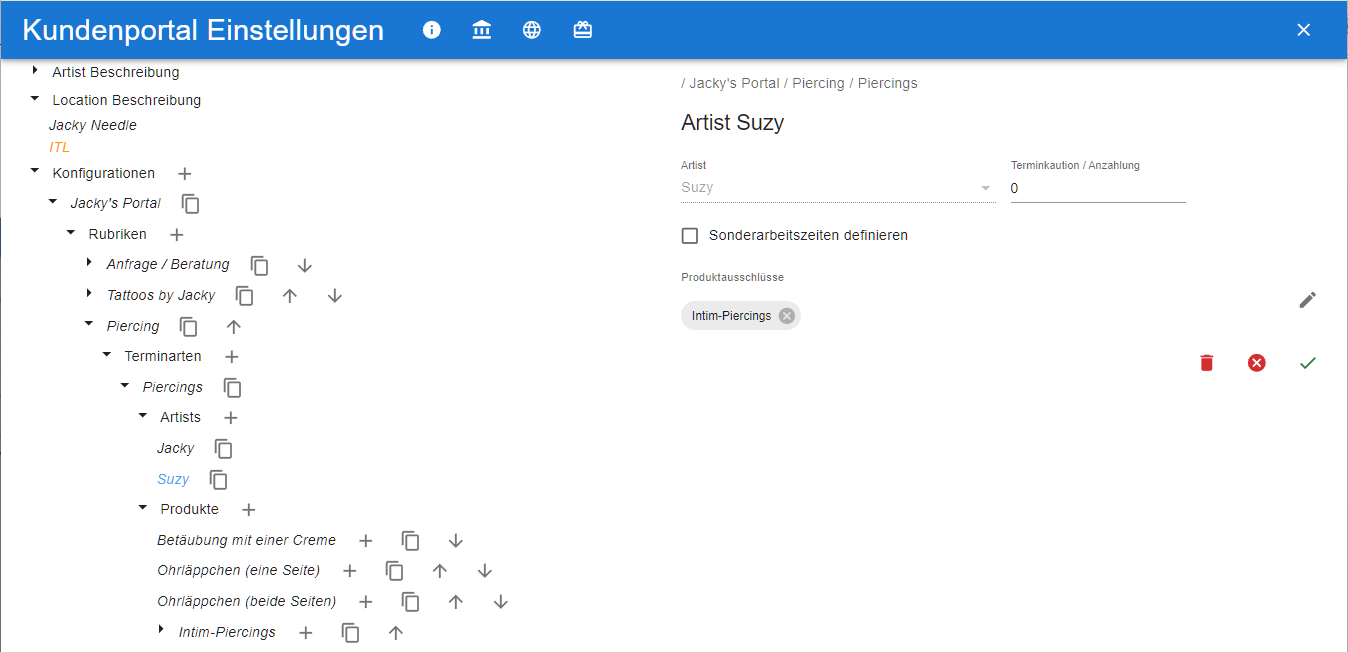Screen dimensions: 1348x652
Task: Copy the Piercings Terminart
Action: pyautogui.click(x=232, y=388)
